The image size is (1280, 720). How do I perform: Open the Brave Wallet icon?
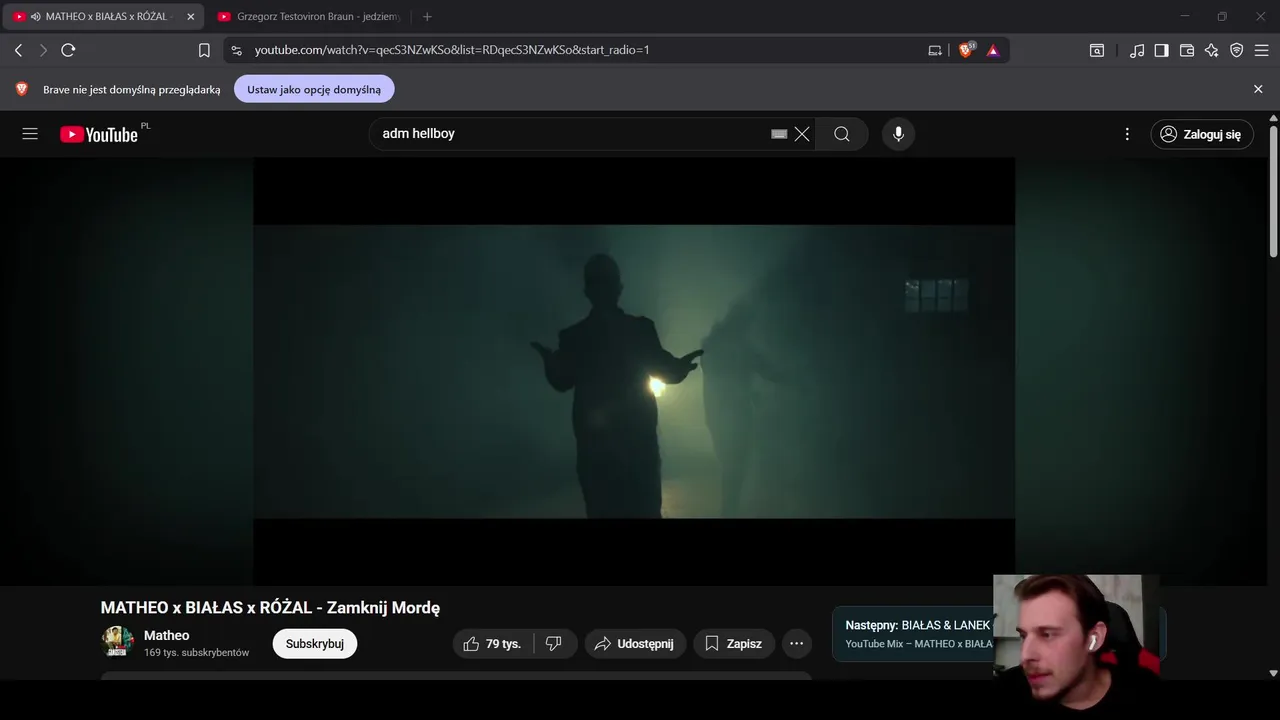pyautogui.click(x=1187, y=50)
